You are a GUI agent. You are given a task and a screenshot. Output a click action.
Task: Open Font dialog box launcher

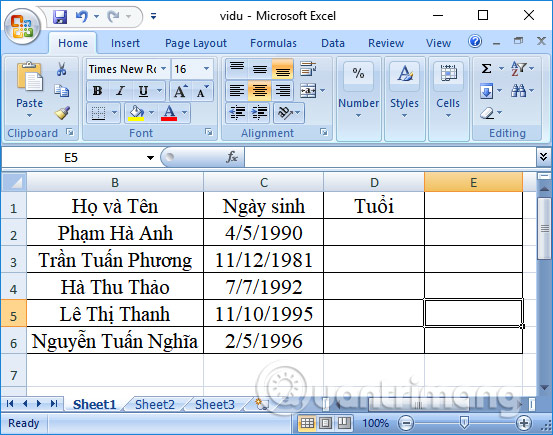pos(209,132)
